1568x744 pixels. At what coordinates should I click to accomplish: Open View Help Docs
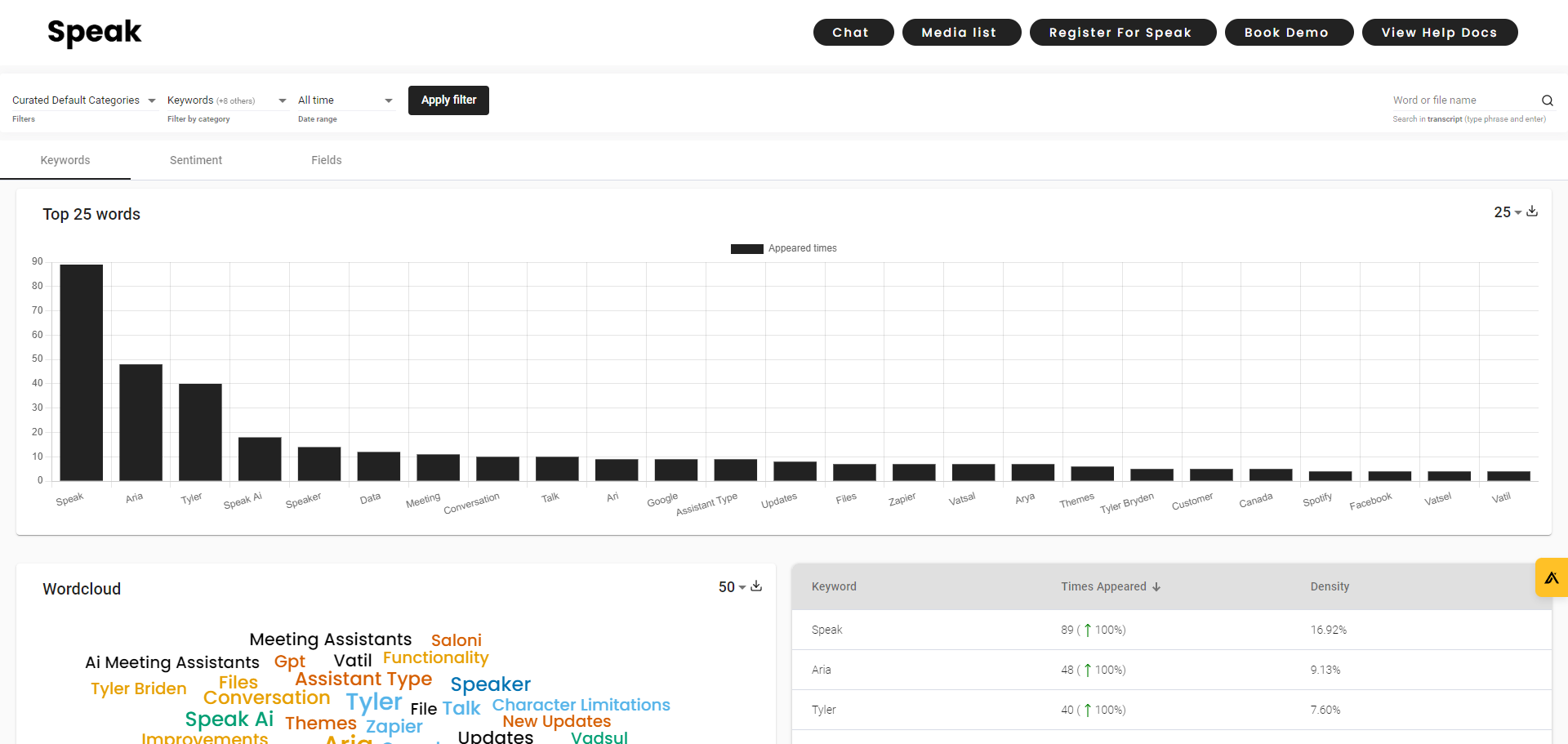point(1440,33)
